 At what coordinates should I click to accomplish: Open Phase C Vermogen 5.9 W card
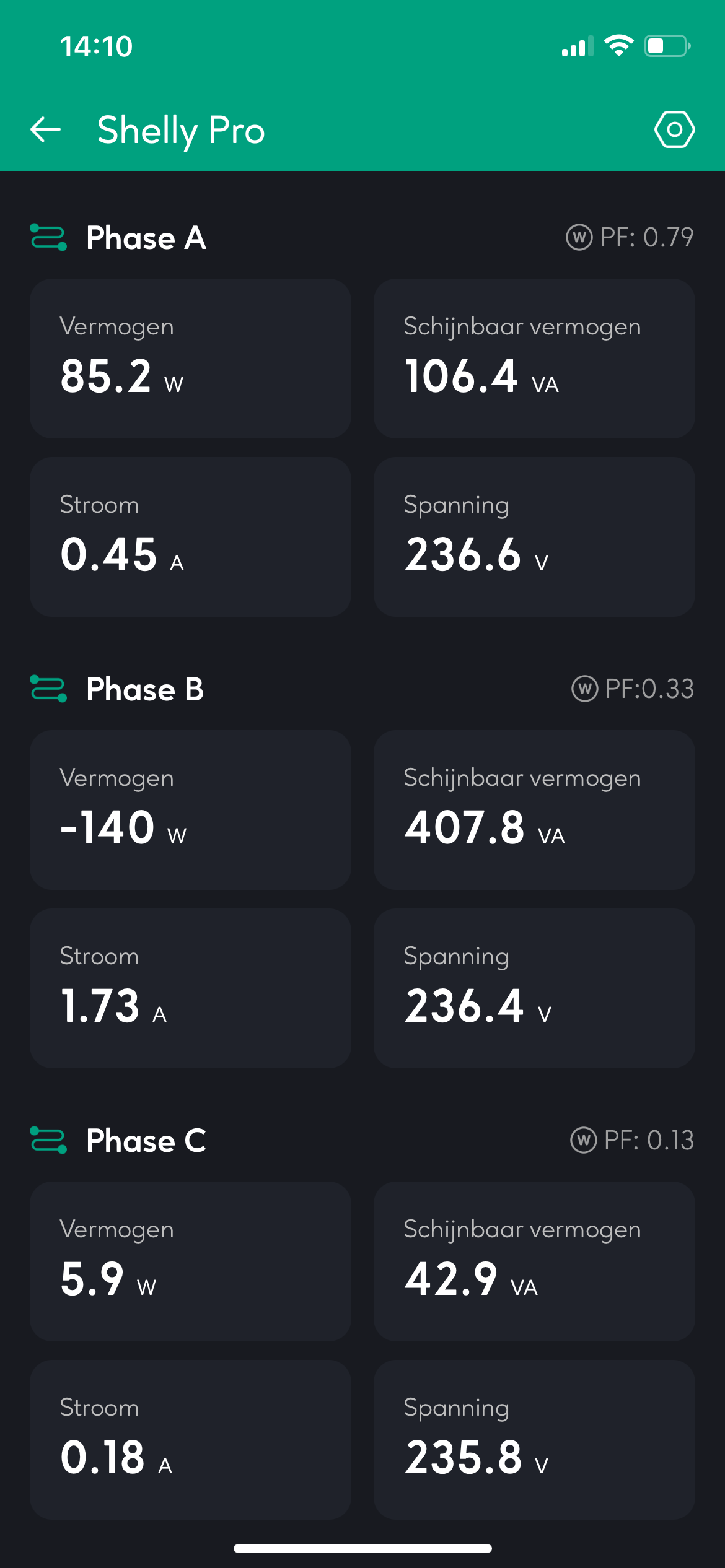point(190,1261)
